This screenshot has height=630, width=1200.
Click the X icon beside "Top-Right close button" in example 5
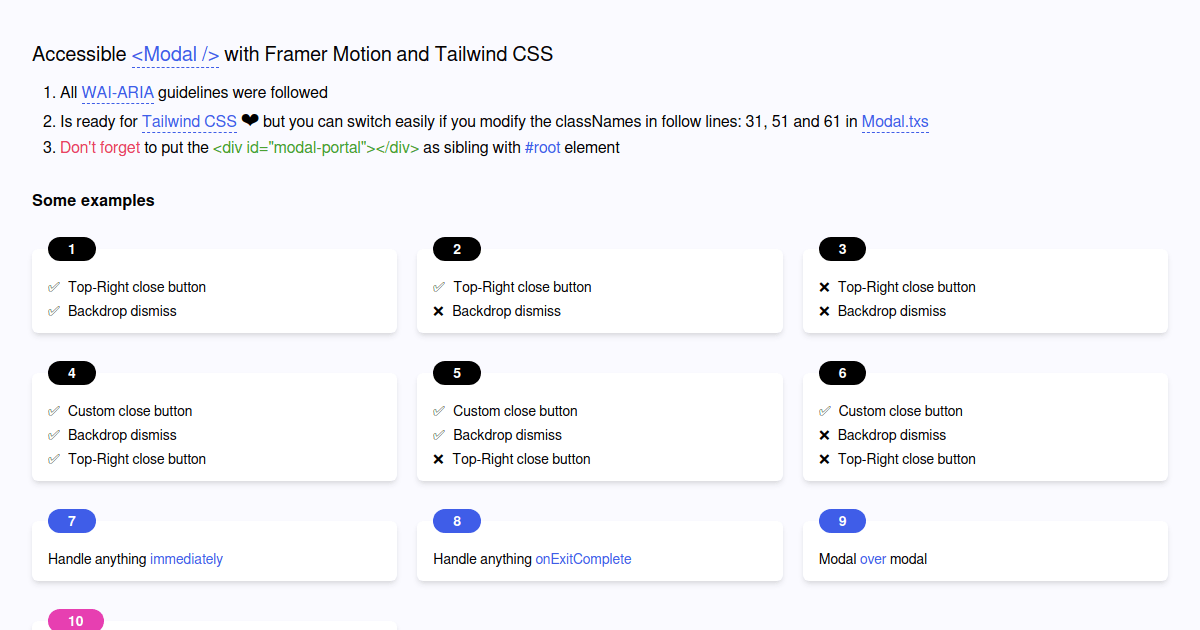(x=438, y=459)
